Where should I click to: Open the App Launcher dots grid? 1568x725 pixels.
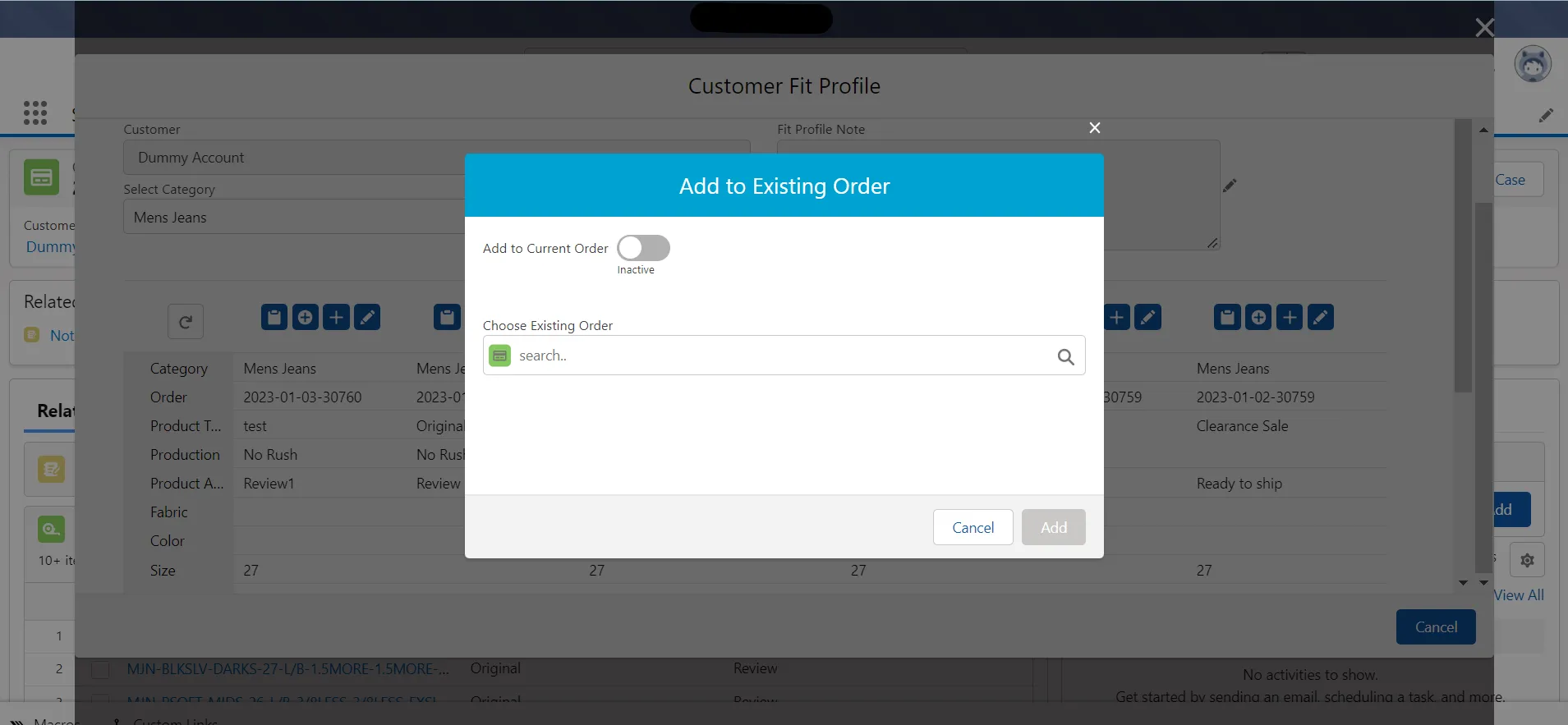[35, 112]
